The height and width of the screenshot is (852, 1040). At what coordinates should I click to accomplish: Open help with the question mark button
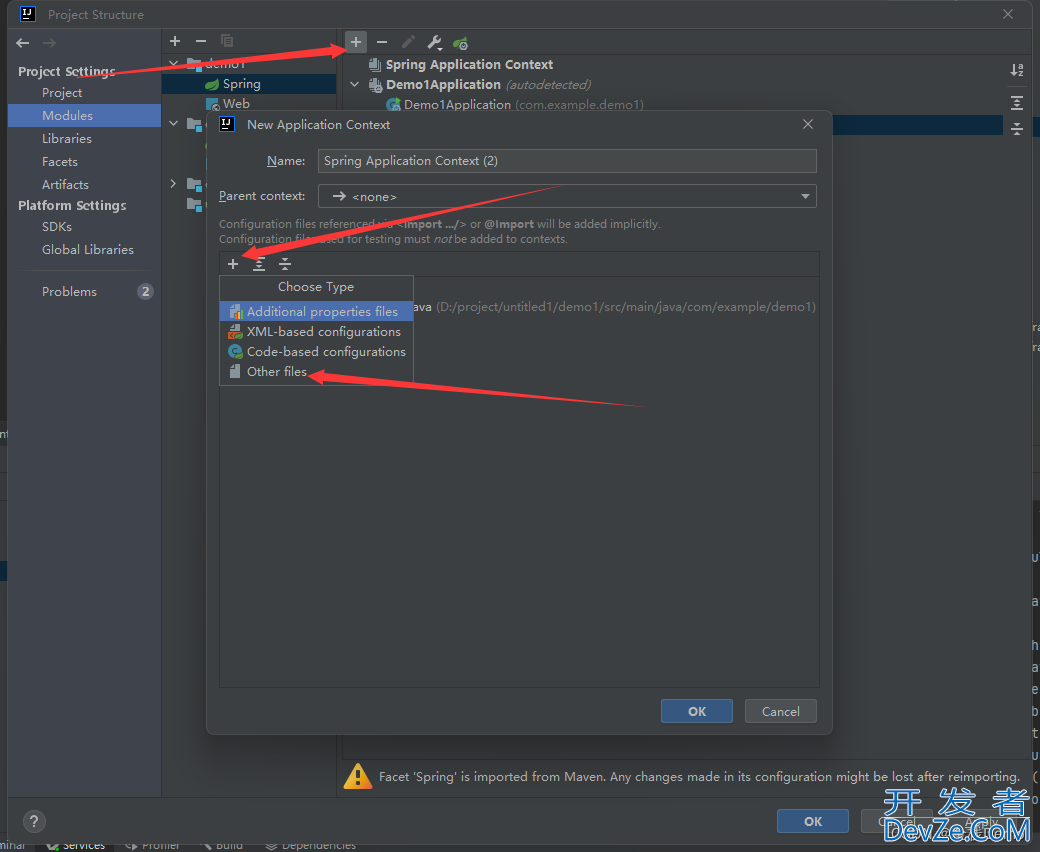[34, 822]
